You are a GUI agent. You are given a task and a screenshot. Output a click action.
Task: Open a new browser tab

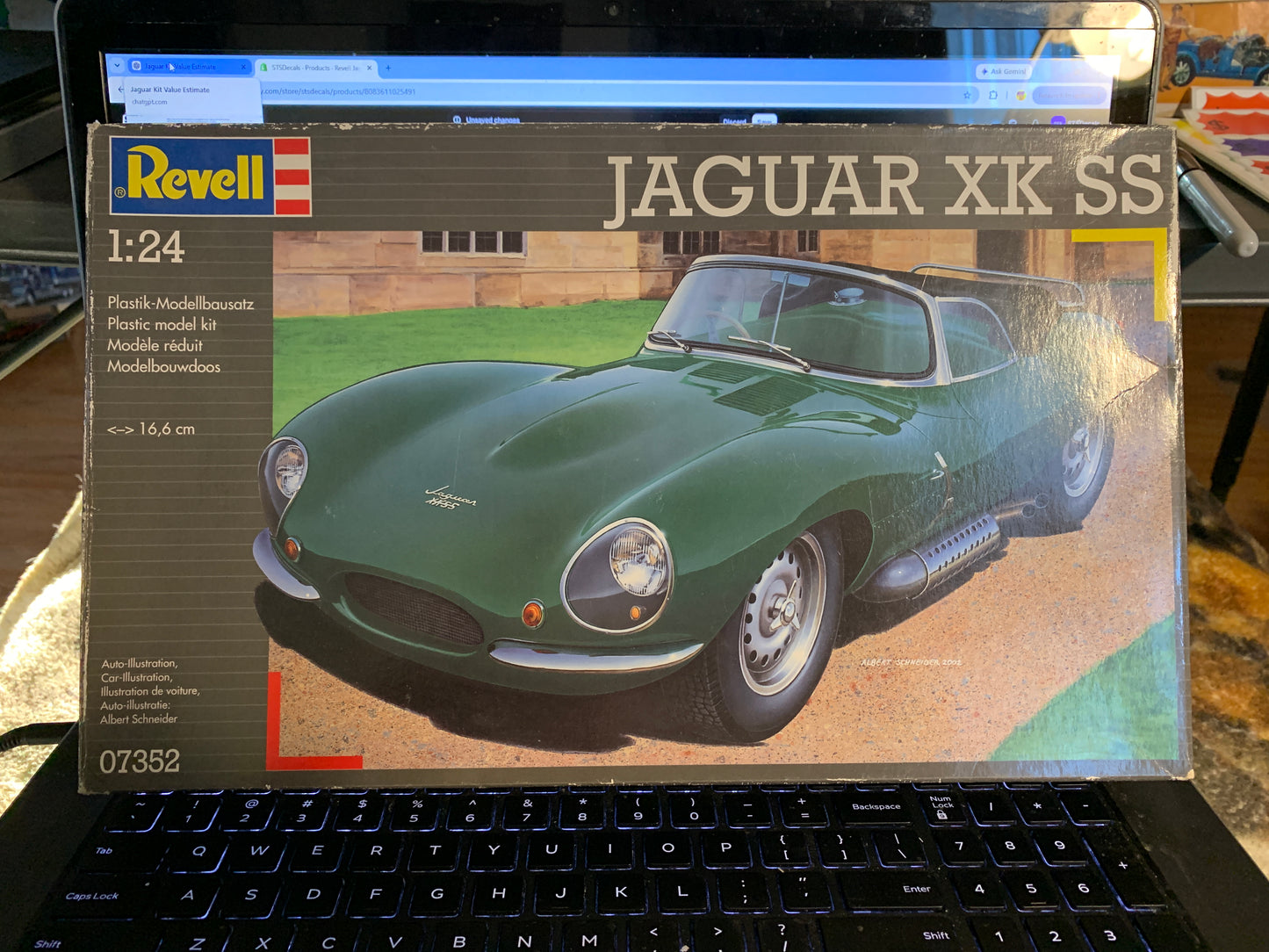click(x=388, y=68)
